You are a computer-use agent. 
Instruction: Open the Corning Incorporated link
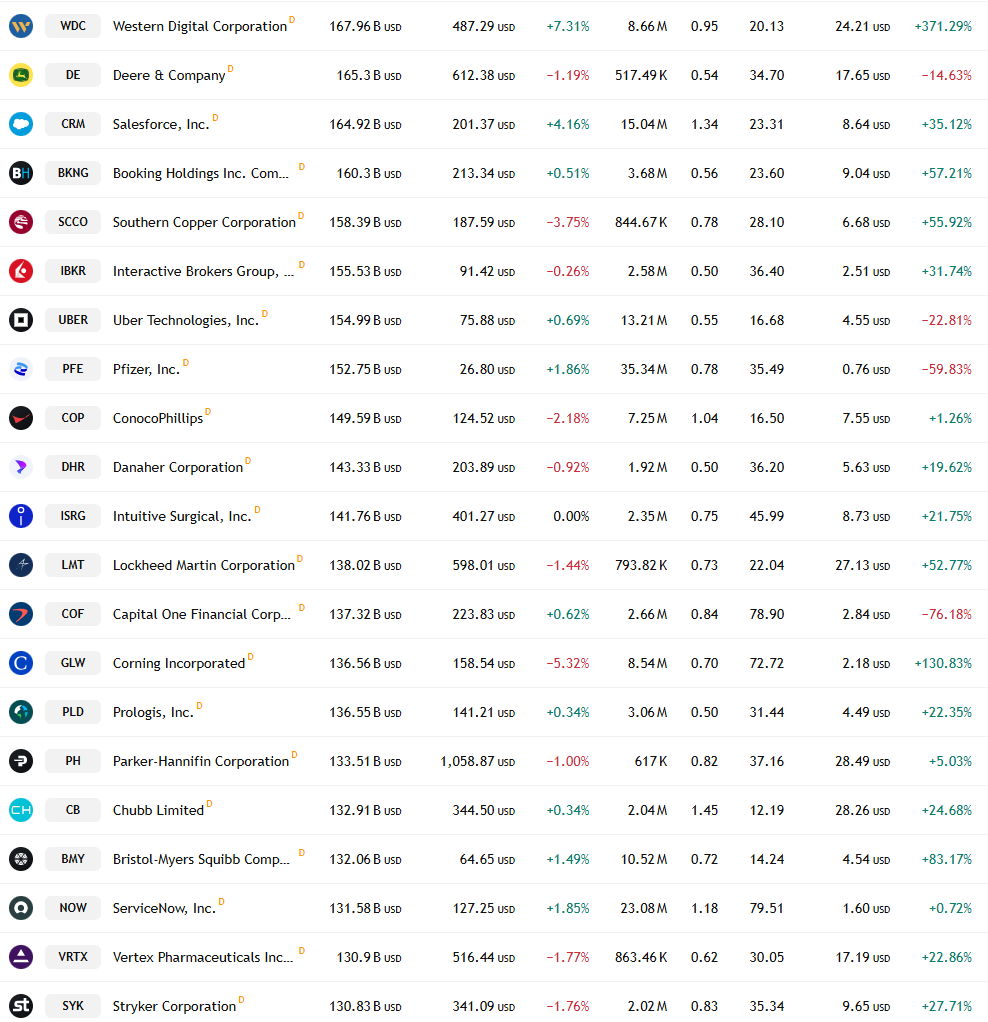(x=179, y=663)
